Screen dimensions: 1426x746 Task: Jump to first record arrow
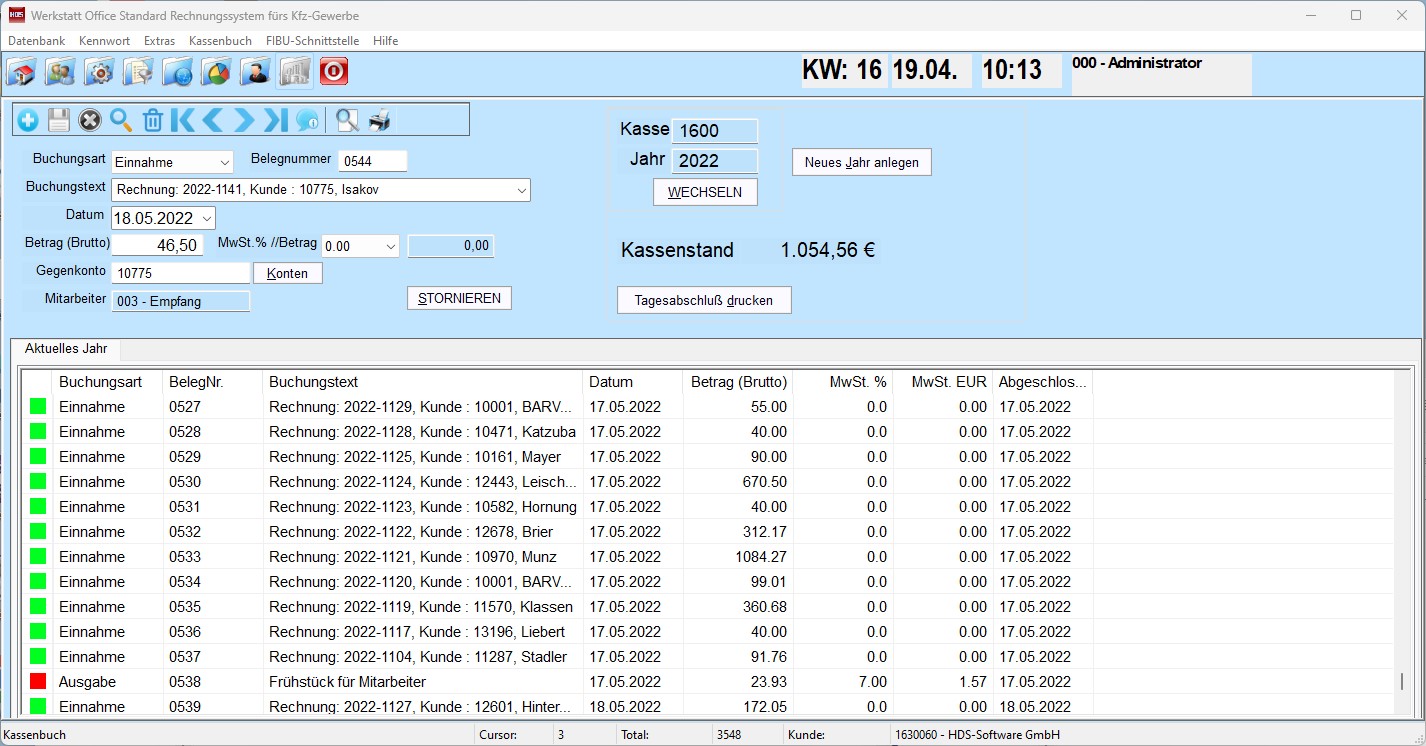183,121
